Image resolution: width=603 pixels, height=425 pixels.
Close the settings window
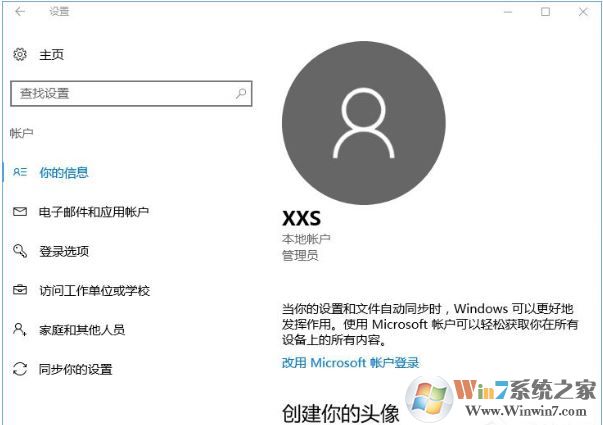[x=583, y=12]
